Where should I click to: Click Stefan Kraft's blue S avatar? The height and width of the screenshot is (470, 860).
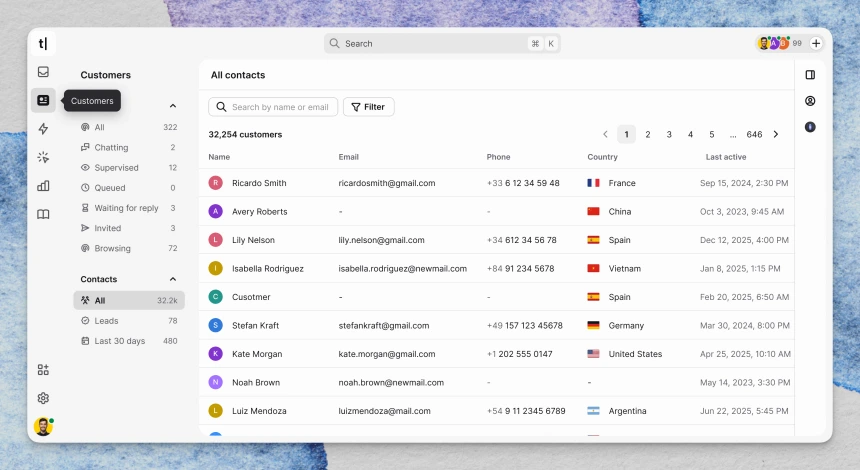[x=216, y=325]
